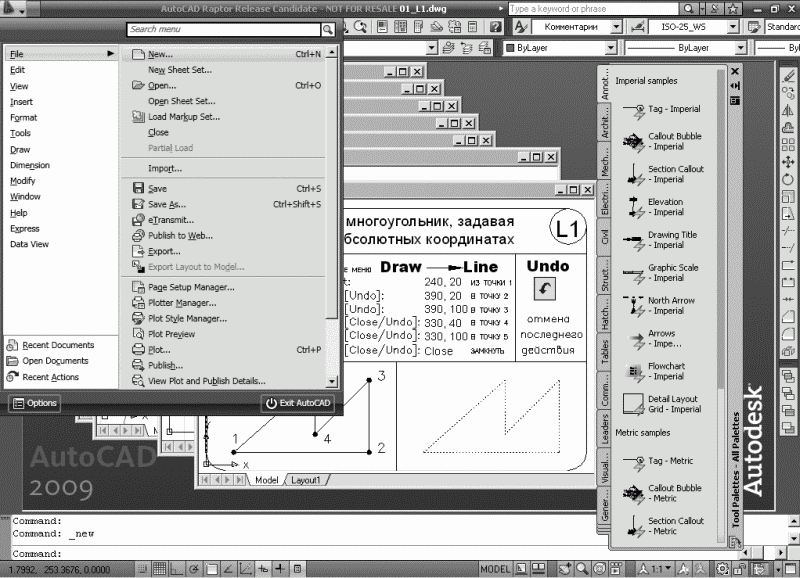The height and width of the screenshot is (578, 800).
Task: Click the Bring to Front draw order icon
Action: click(x=788, y=377)
